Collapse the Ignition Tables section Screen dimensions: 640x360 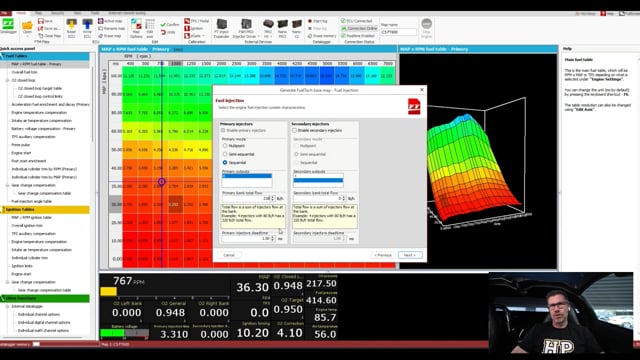(x=45, y=209)
